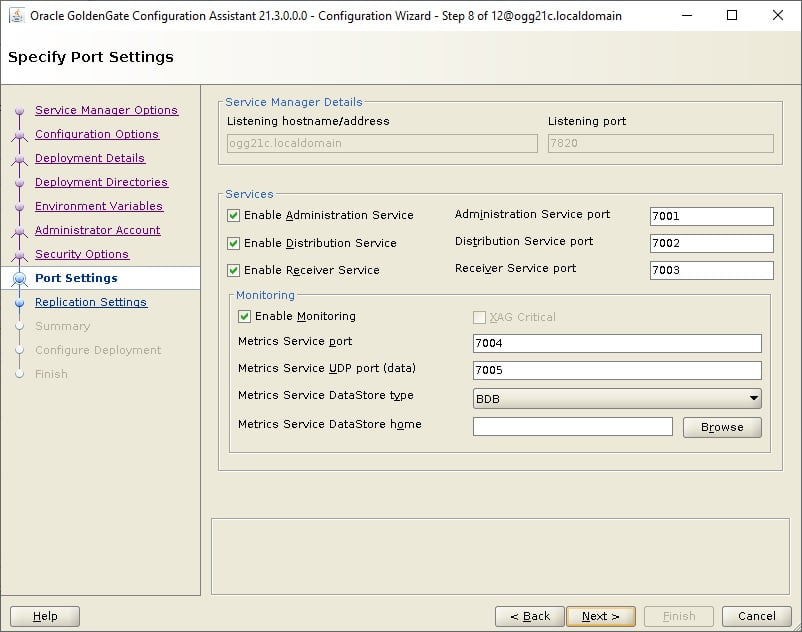Screen dimensions: 802x632
Task: Navigate to Deployment Details step
Action: pyautogui.click(x=90, y=158)
